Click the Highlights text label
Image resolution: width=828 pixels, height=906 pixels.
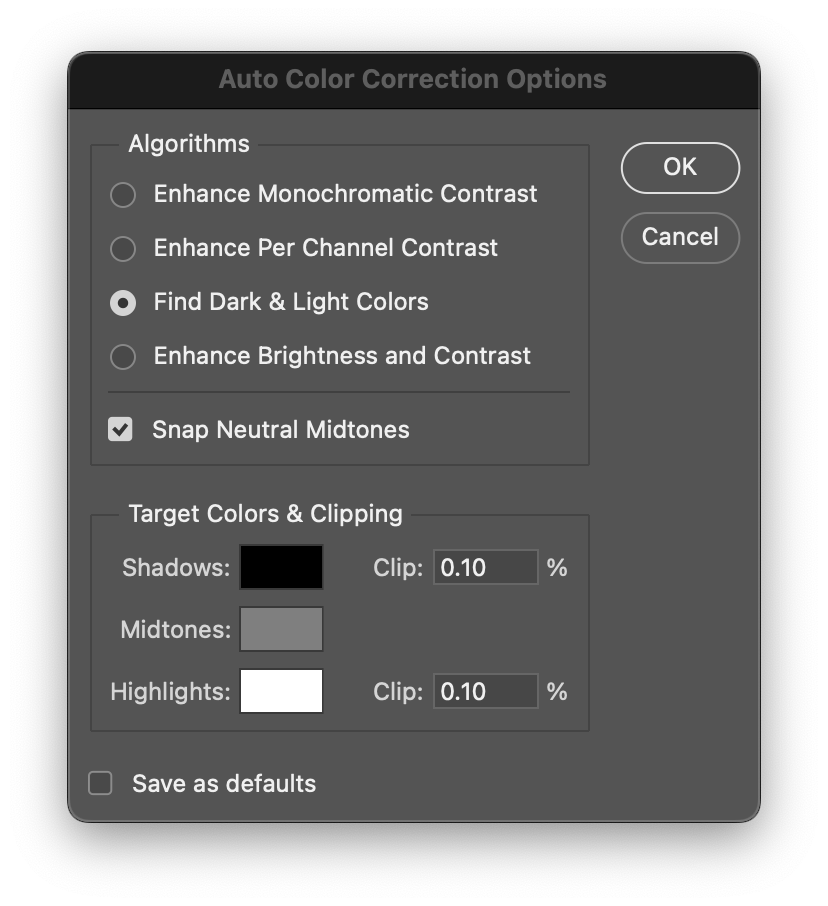[x=170, y=692]
